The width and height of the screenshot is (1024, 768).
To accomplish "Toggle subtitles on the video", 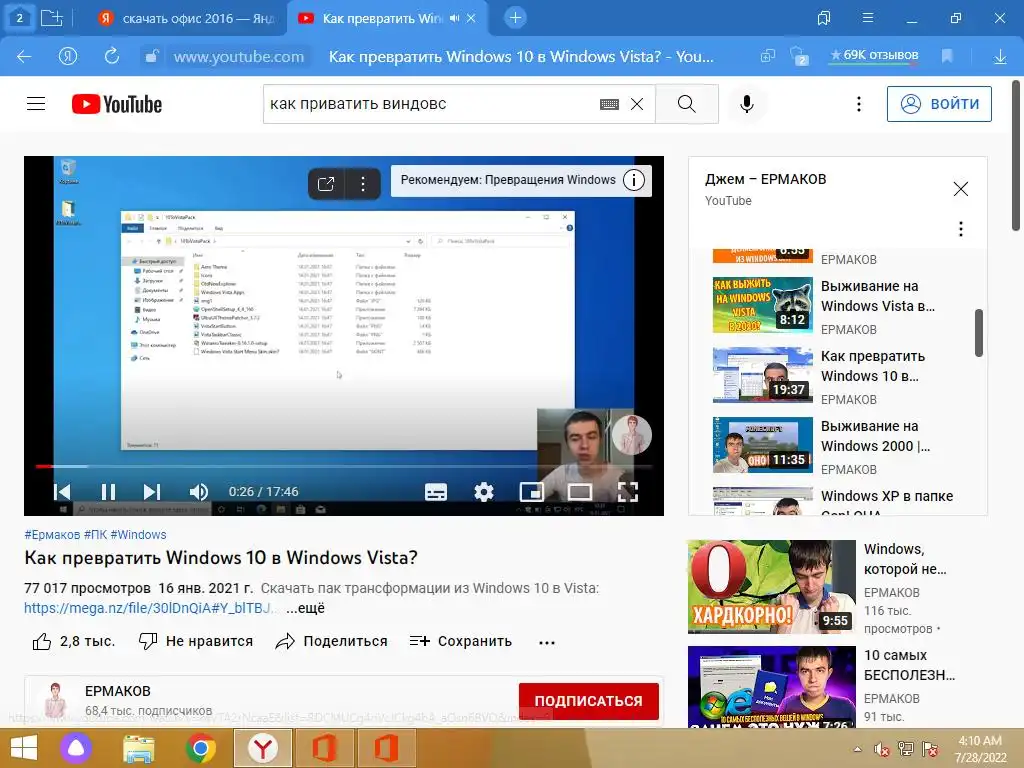I will (436, 492).
